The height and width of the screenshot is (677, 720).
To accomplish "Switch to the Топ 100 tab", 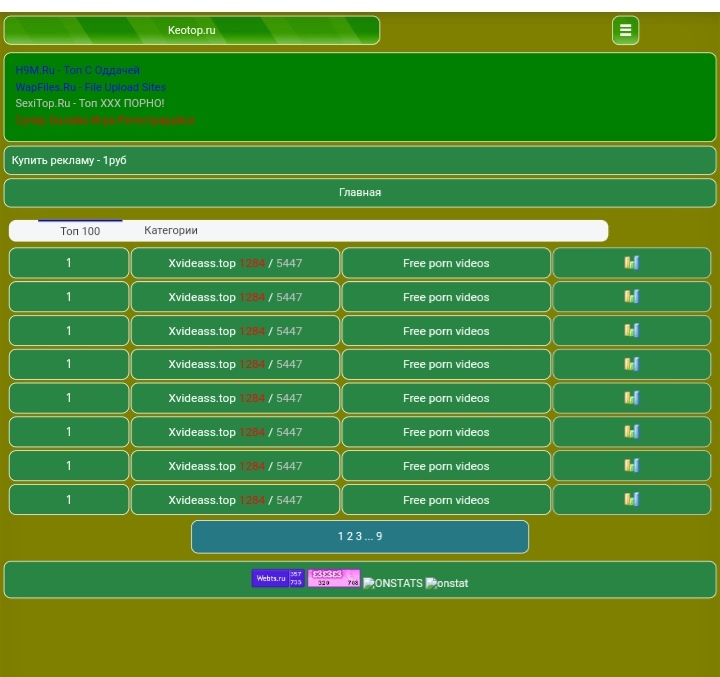I will coord(80,231).
